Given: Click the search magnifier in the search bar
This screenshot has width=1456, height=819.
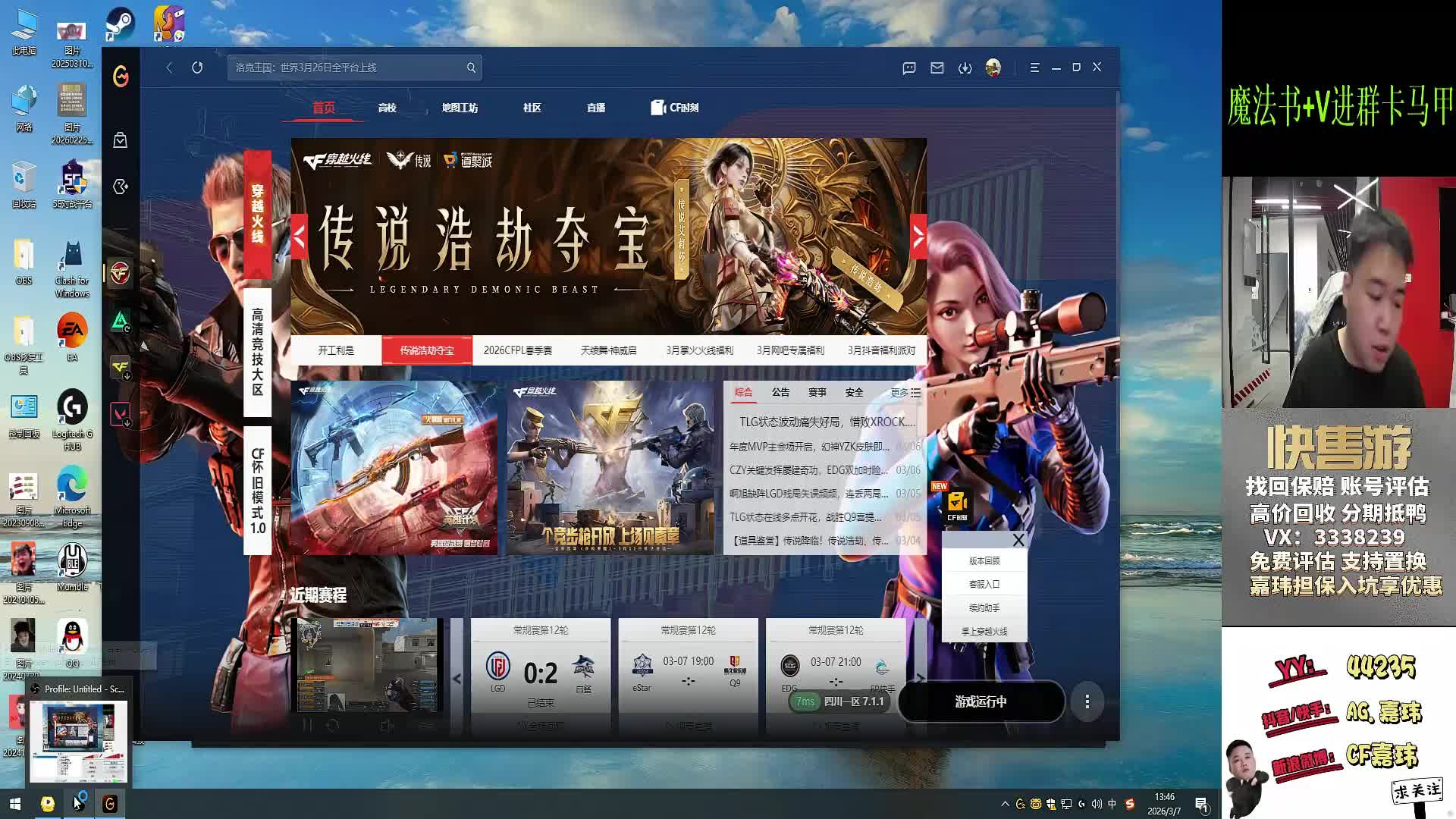Looking at the screenshot, I should pos(471,67).
